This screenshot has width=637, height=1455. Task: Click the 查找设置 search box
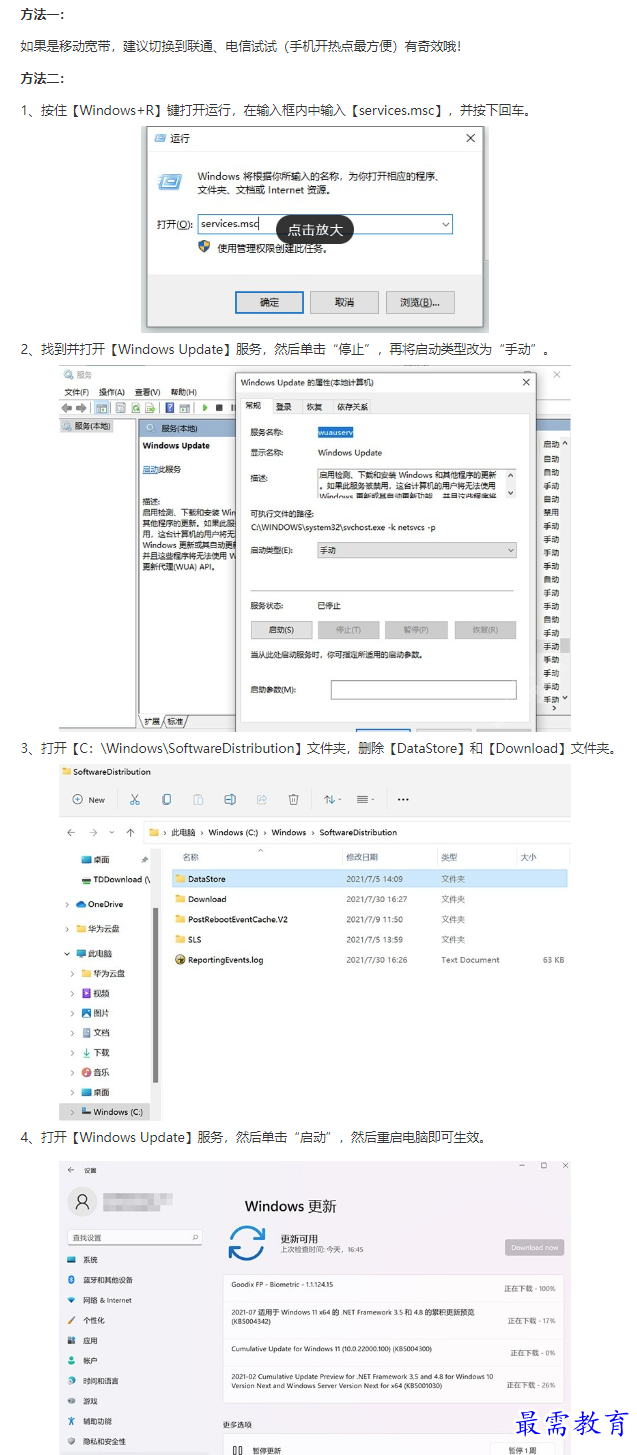tap(135, 1237)
